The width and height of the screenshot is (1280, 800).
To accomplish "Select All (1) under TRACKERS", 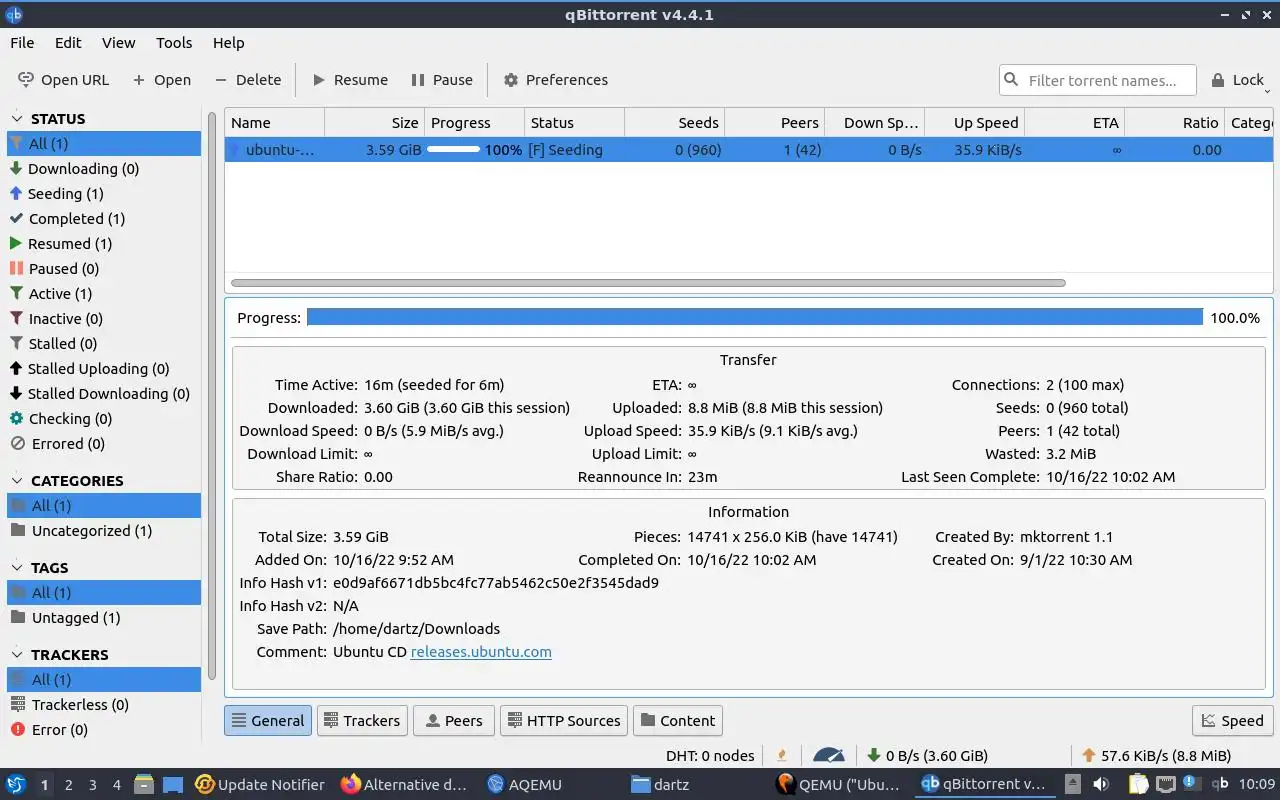I will pos(104,680).
